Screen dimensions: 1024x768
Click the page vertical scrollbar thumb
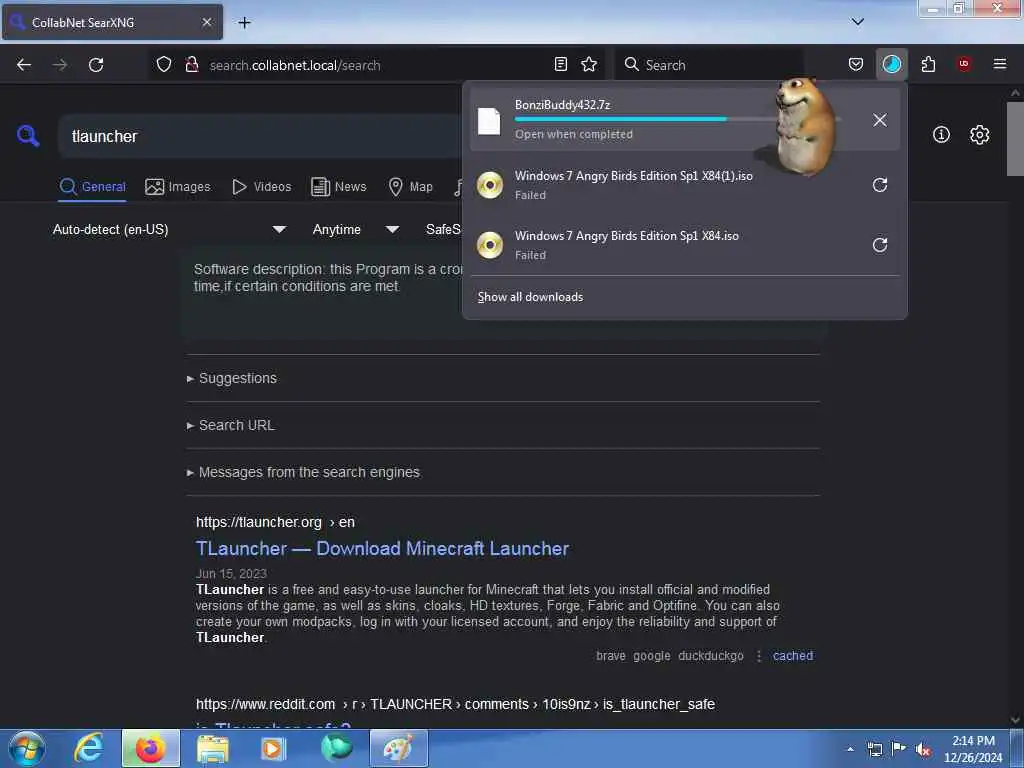[x=1014, y=138]
